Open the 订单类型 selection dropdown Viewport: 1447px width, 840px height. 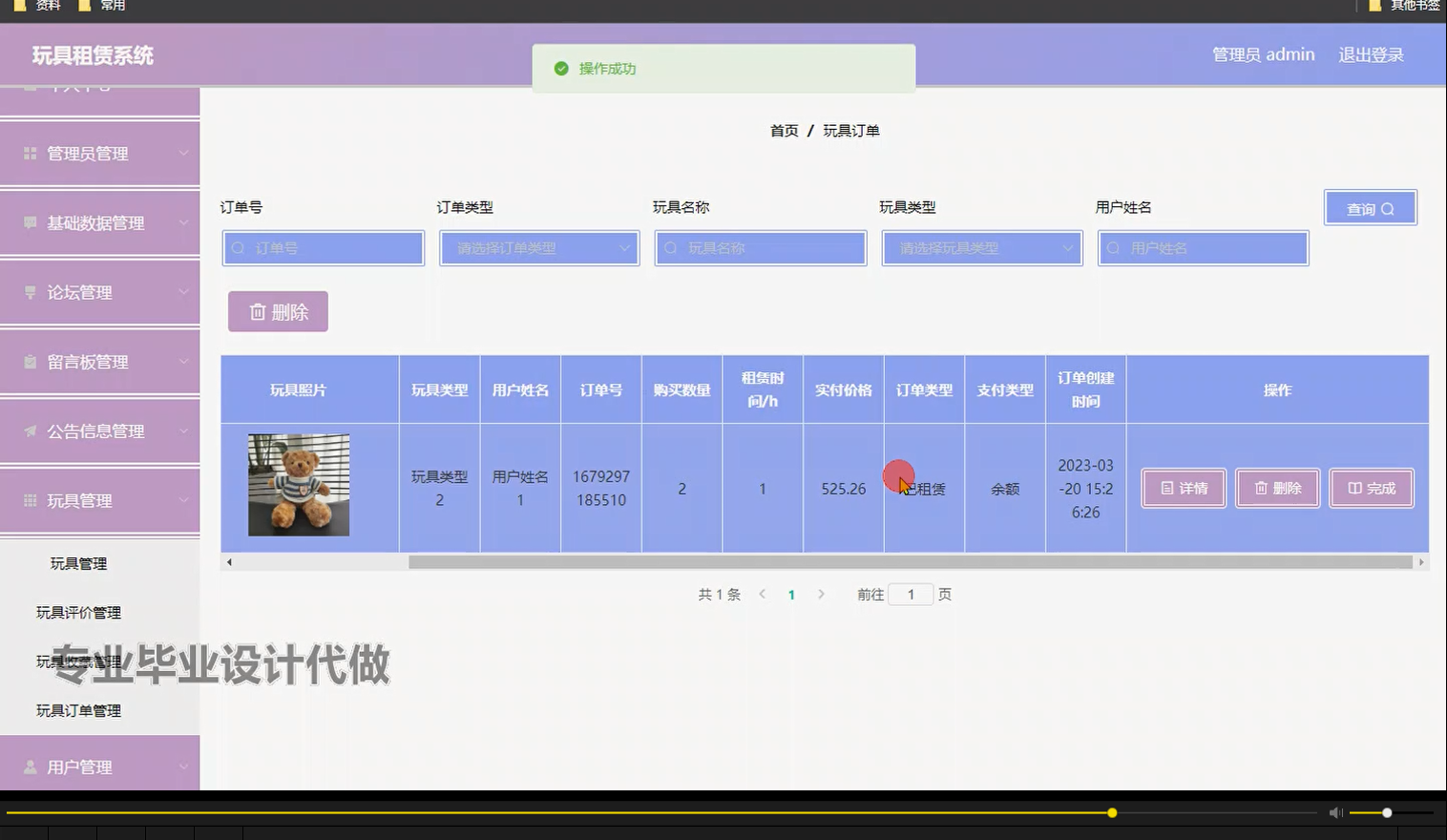[x=538, y=247]
